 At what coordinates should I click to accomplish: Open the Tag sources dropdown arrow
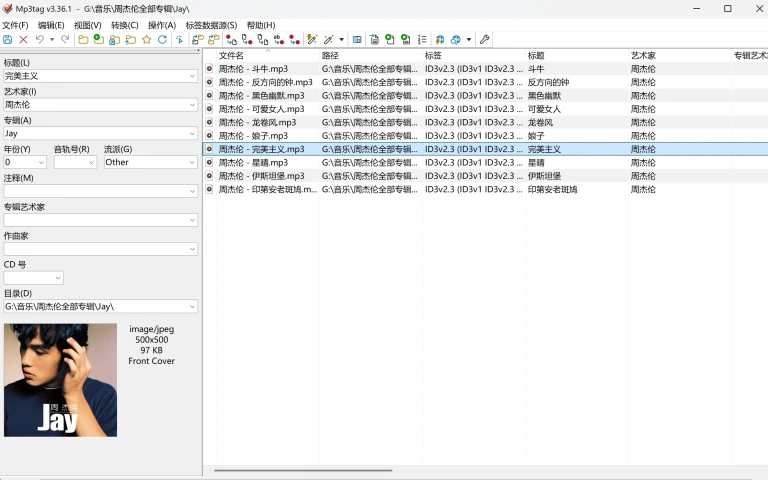pos(469,40)
